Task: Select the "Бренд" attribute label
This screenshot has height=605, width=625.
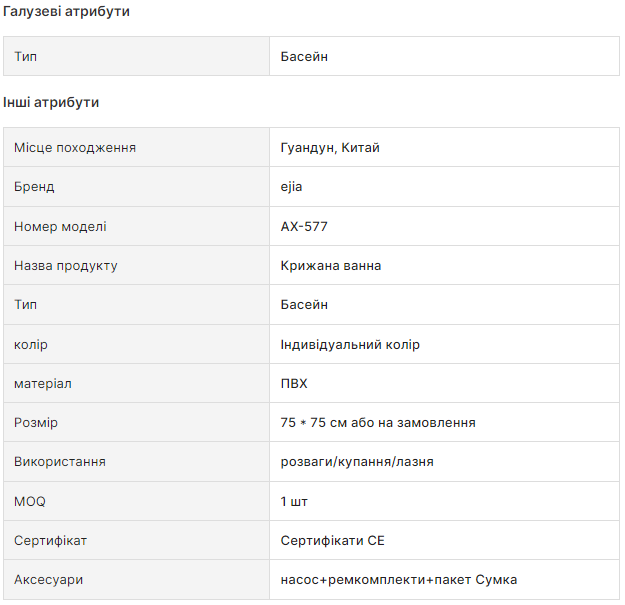Action: click(34, 187)
